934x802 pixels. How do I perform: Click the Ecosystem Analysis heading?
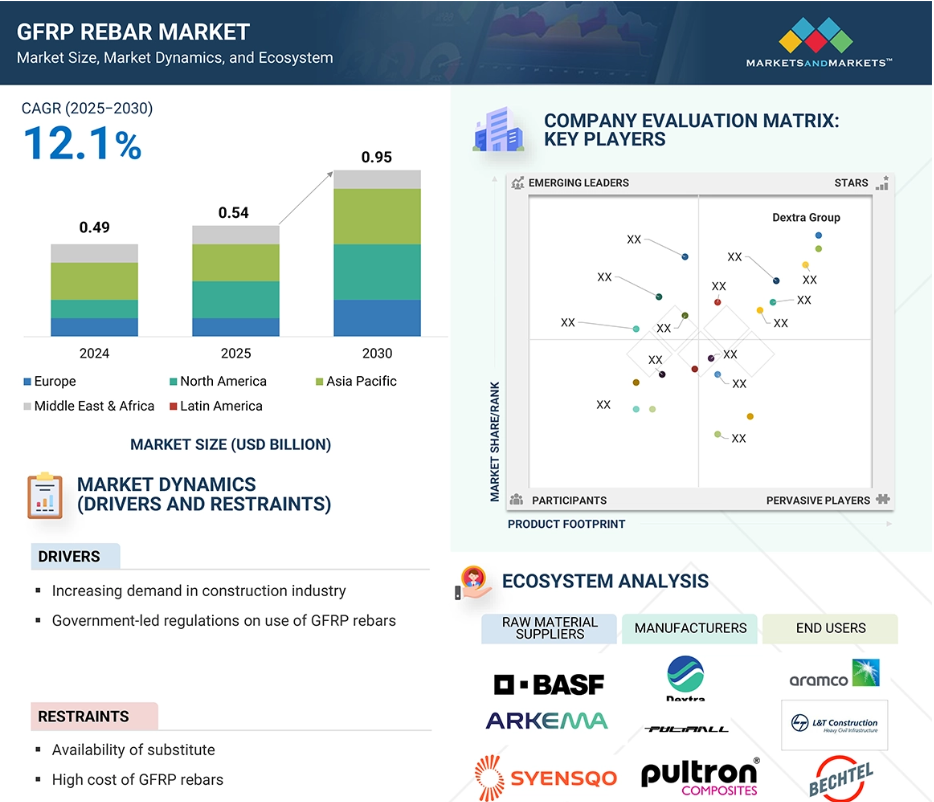[x=605, y=581]
